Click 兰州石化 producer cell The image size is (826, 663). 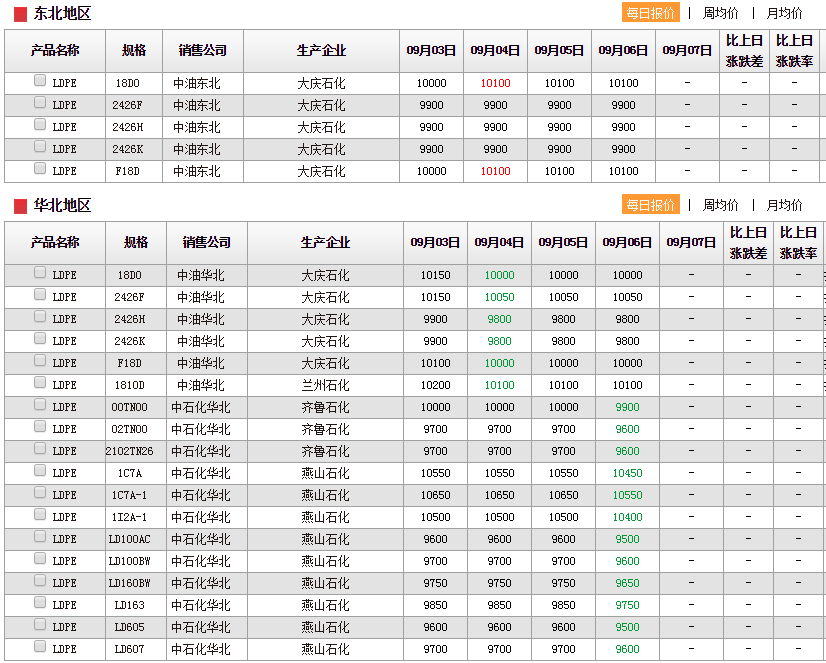tap(325, 385)
